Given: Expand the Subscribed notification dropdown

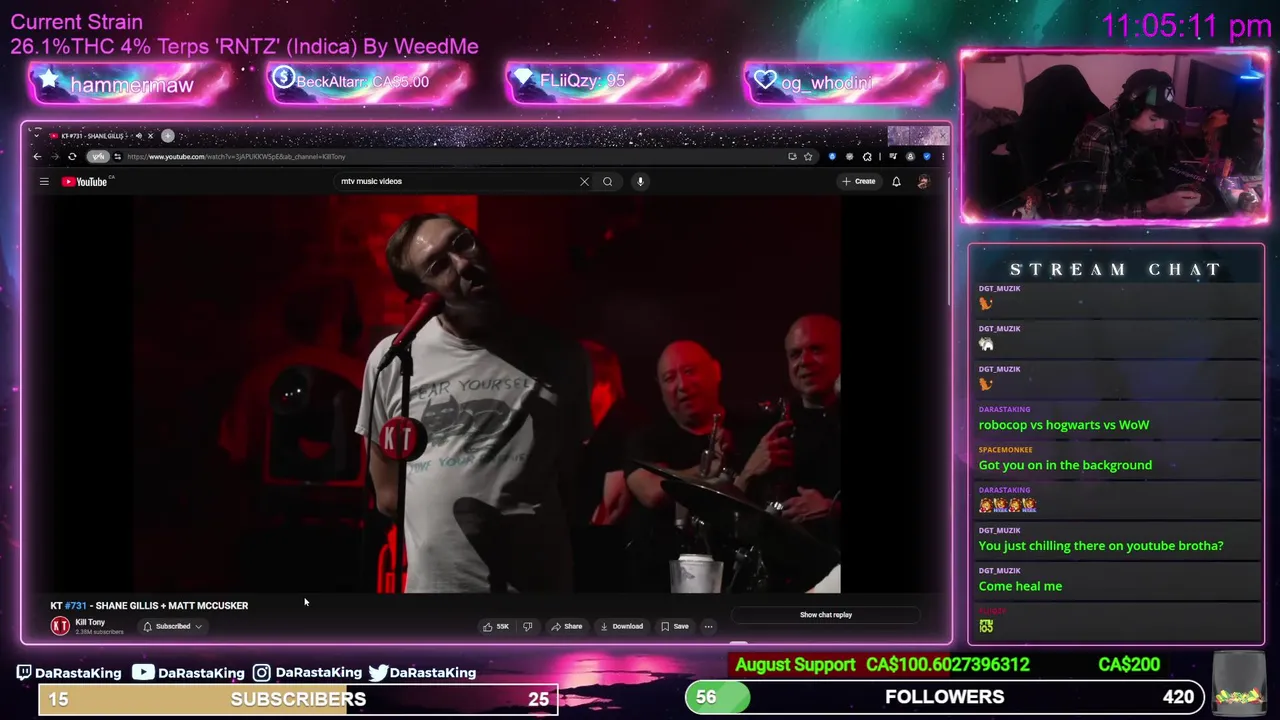Looking at the screenshot, I should 172,626.
